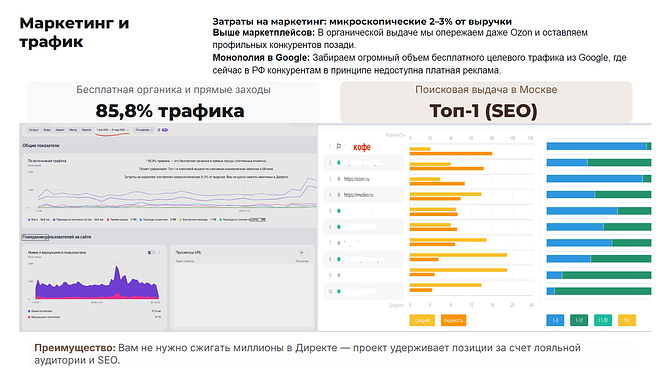Toggle the ad-traffic legend item with blue dot
The image size is (660, 371).
pyautogui.click(x=158, y=220)
